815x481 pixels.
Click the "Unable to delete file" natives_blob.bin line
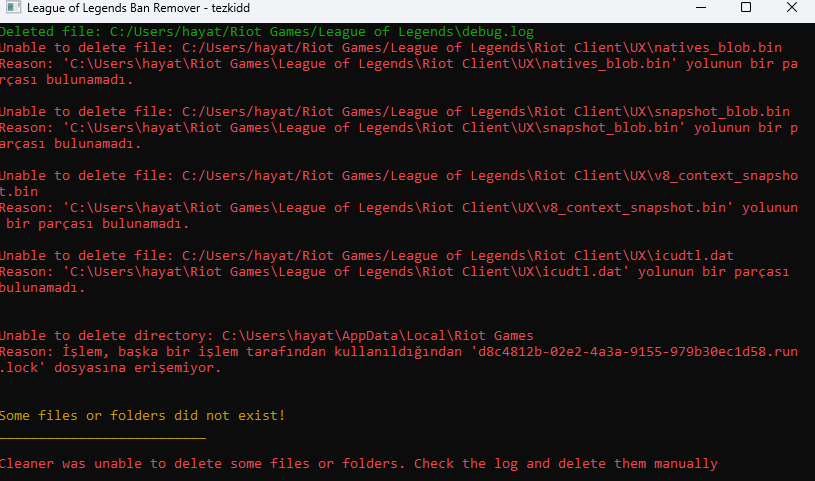coord(391,48)
